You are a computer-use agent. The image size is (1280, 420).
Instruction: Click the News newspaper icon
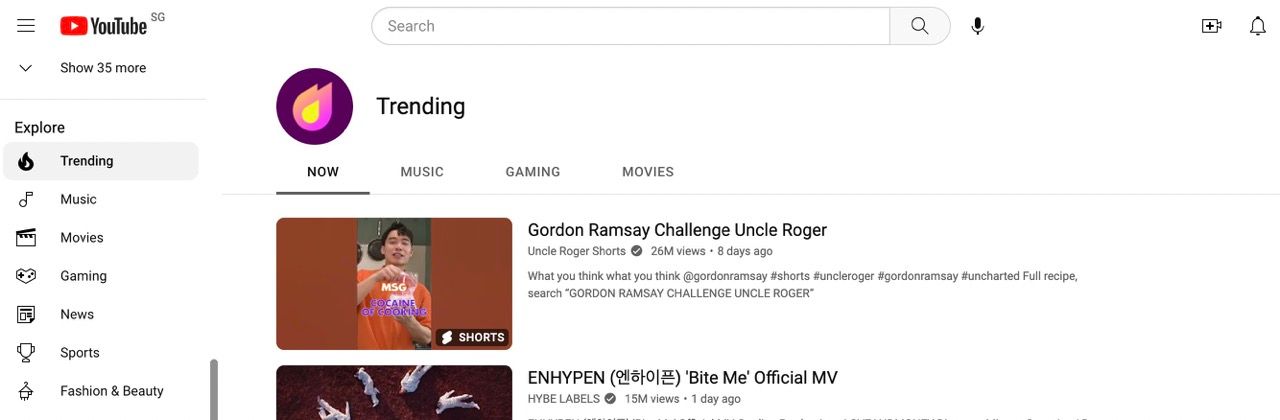click(26, 314)
